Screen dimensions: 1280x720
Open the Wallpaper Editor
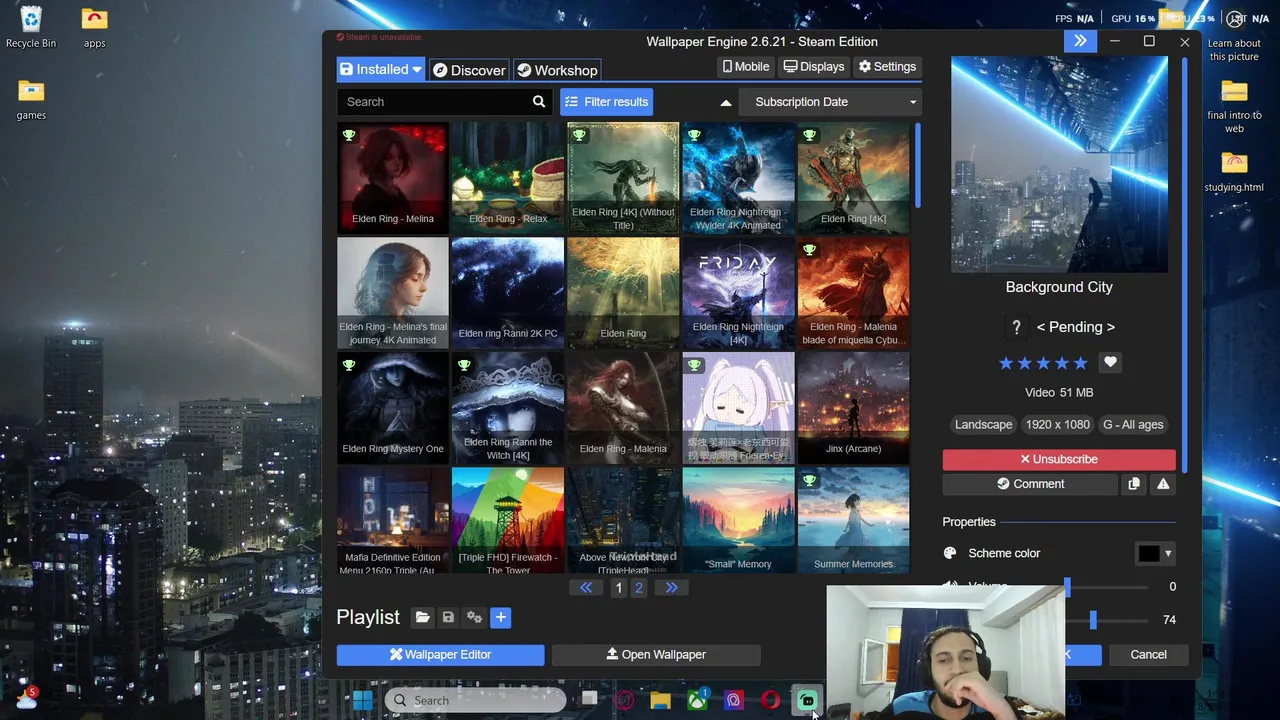click(440, 654)
